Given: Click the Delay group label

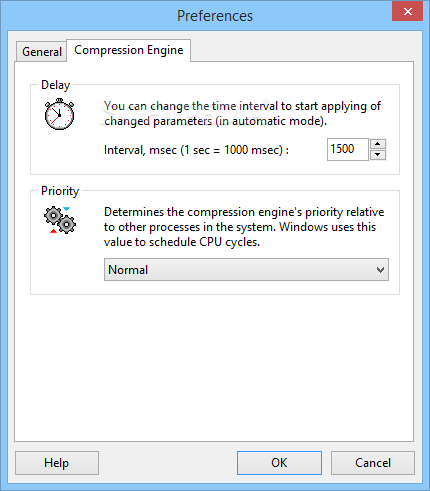Looking at the screenshot, I should click(x=55, y=85).
